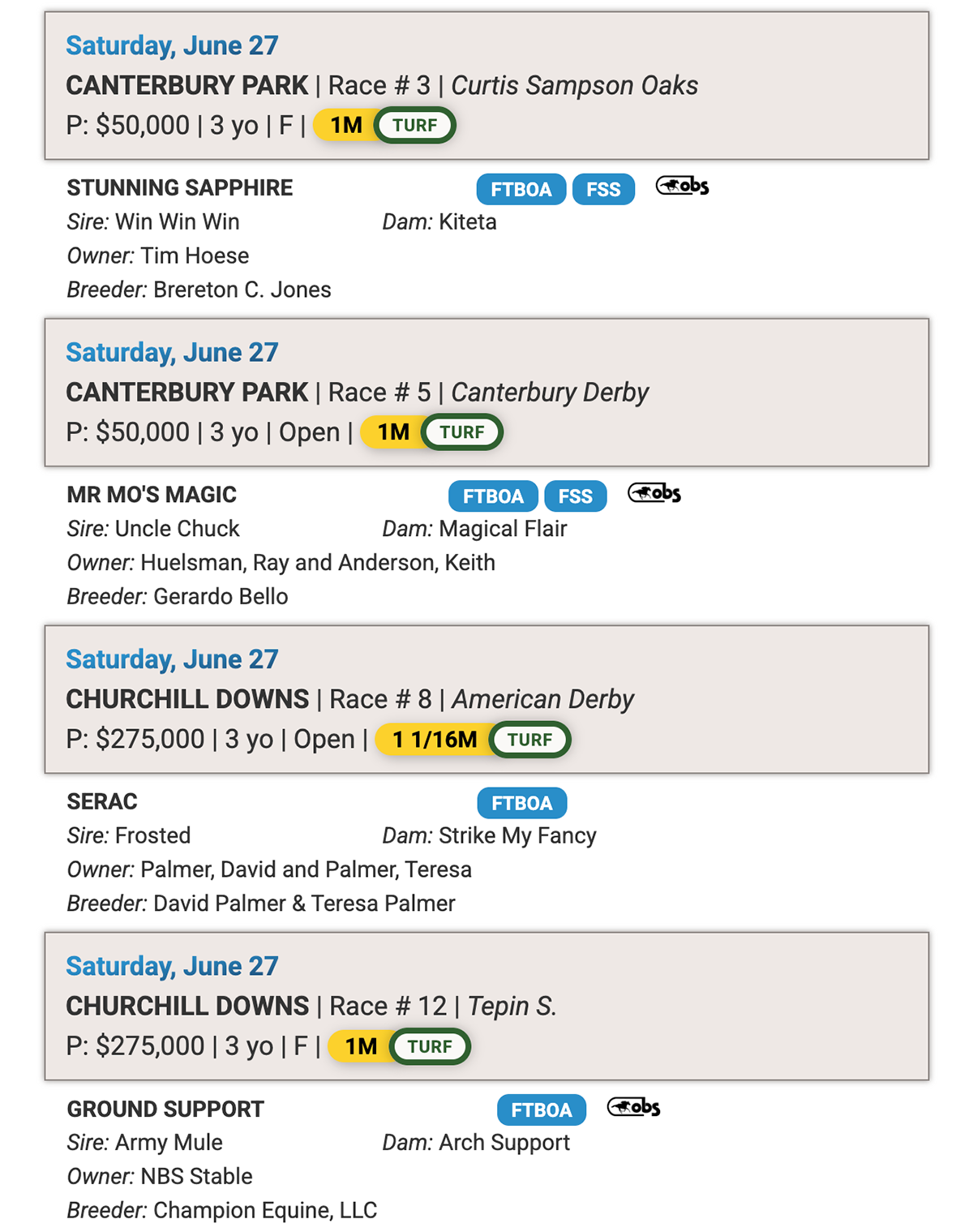Click the FTBOA badge for Mr Mo's Magic

click(x=493, y=496)
